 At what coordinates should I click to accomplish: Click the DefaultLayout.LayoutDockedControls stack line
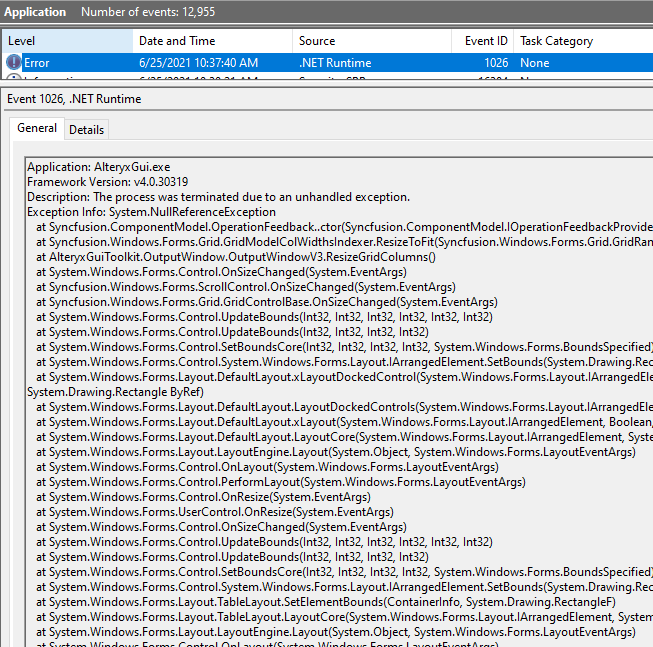(344, 407)
